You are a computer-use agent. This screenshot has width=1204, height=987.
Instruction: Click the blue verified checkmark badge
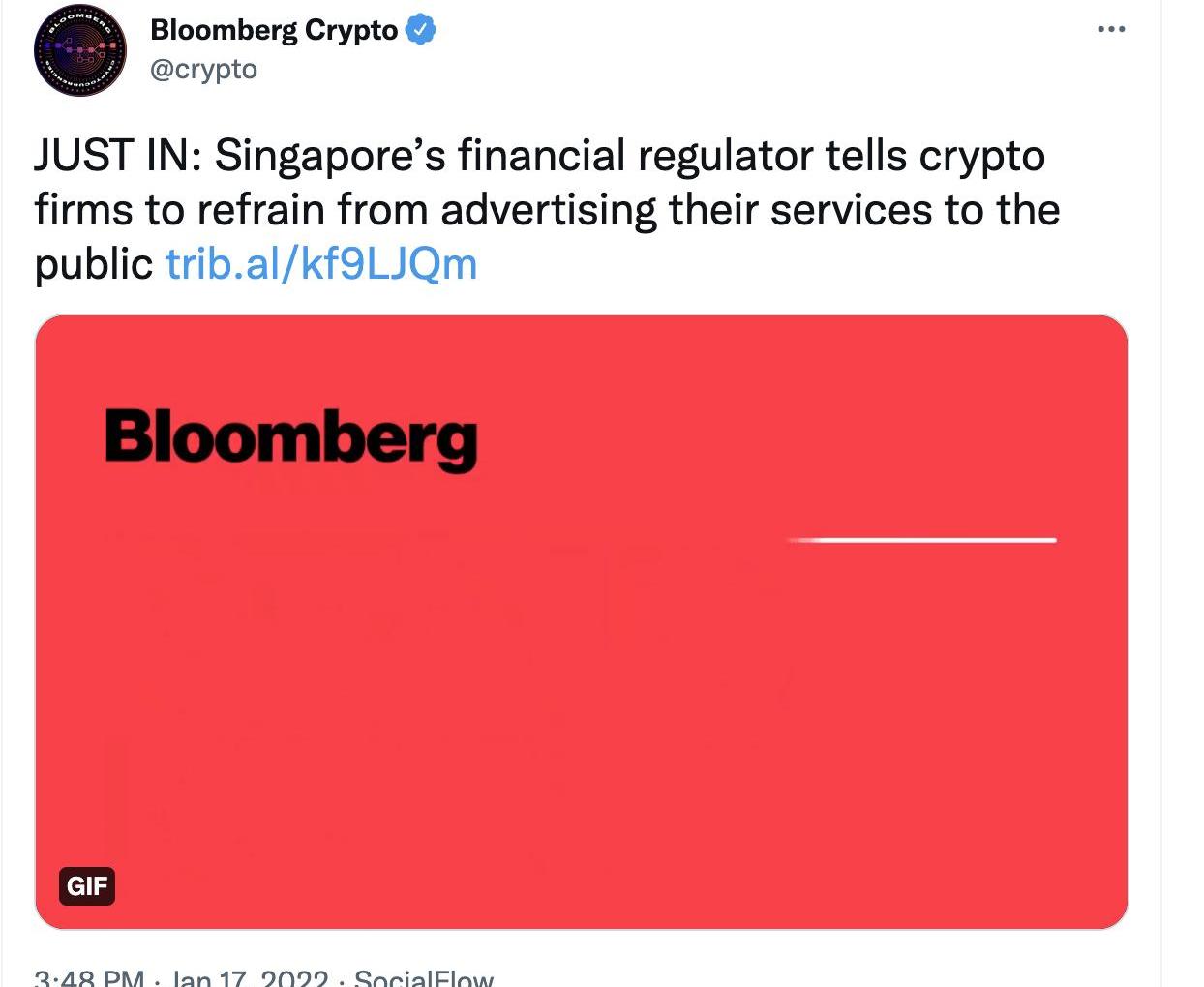(419, 30)
